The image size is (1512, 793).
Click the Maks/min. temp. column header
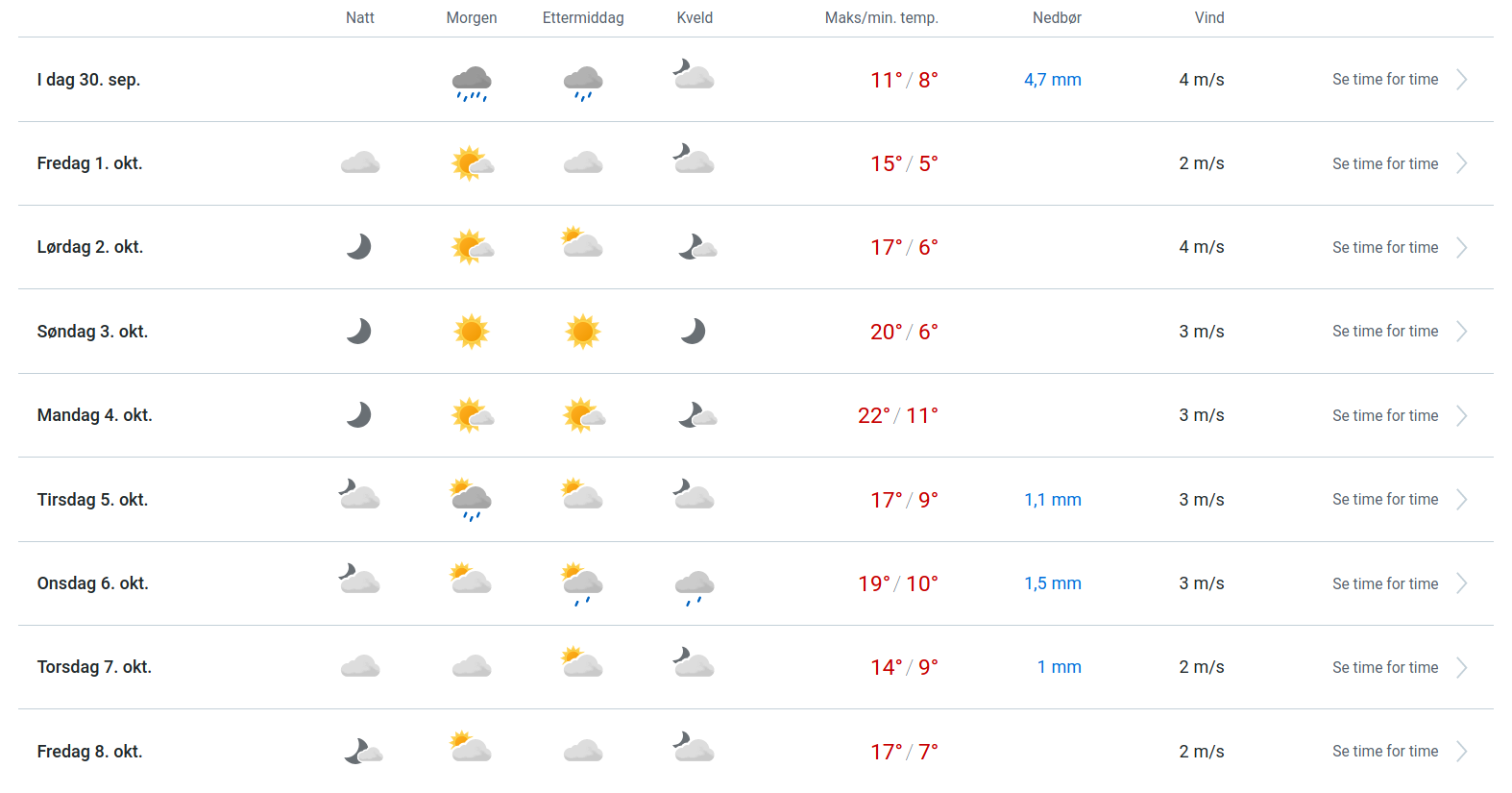881,17
